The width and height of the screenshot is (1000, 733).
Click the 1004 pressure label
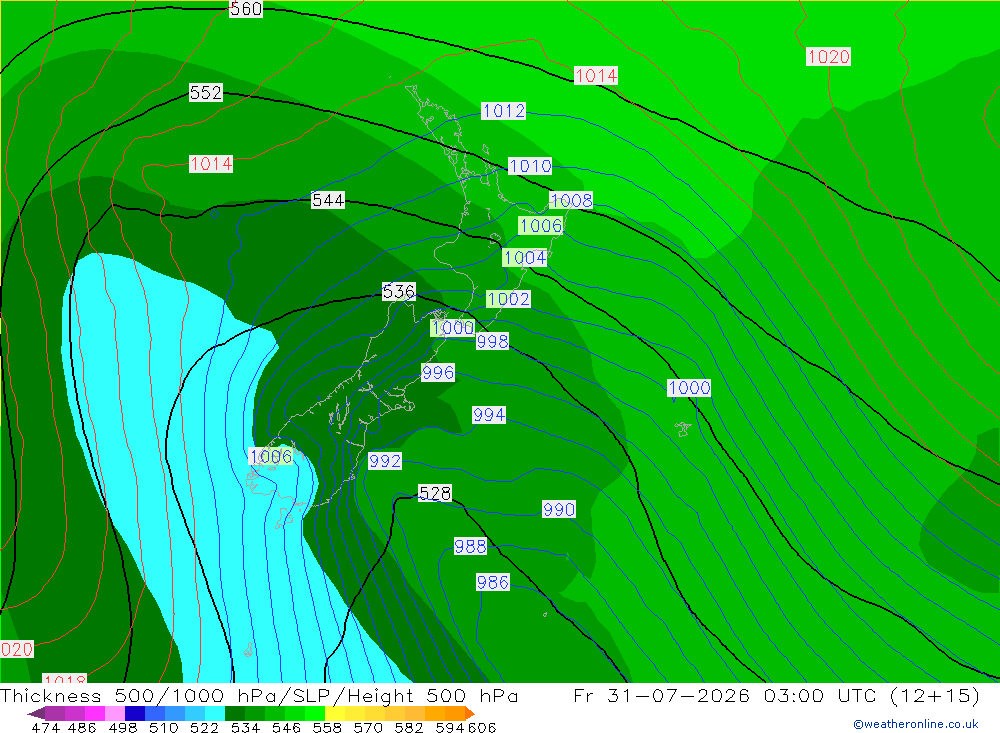(525, 258)
